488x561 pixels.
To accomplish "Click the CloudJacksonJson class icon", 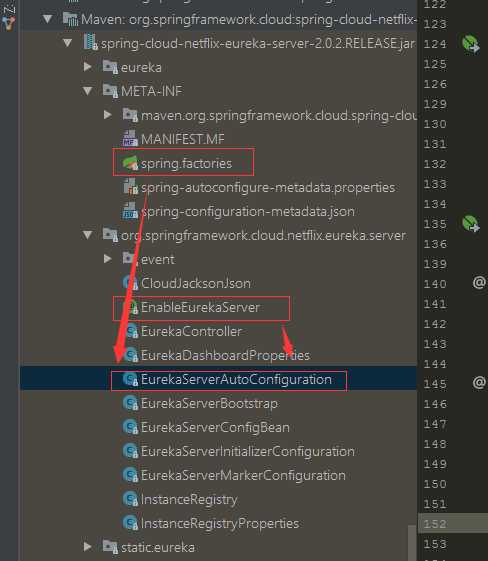I will (x=130, y=283).
